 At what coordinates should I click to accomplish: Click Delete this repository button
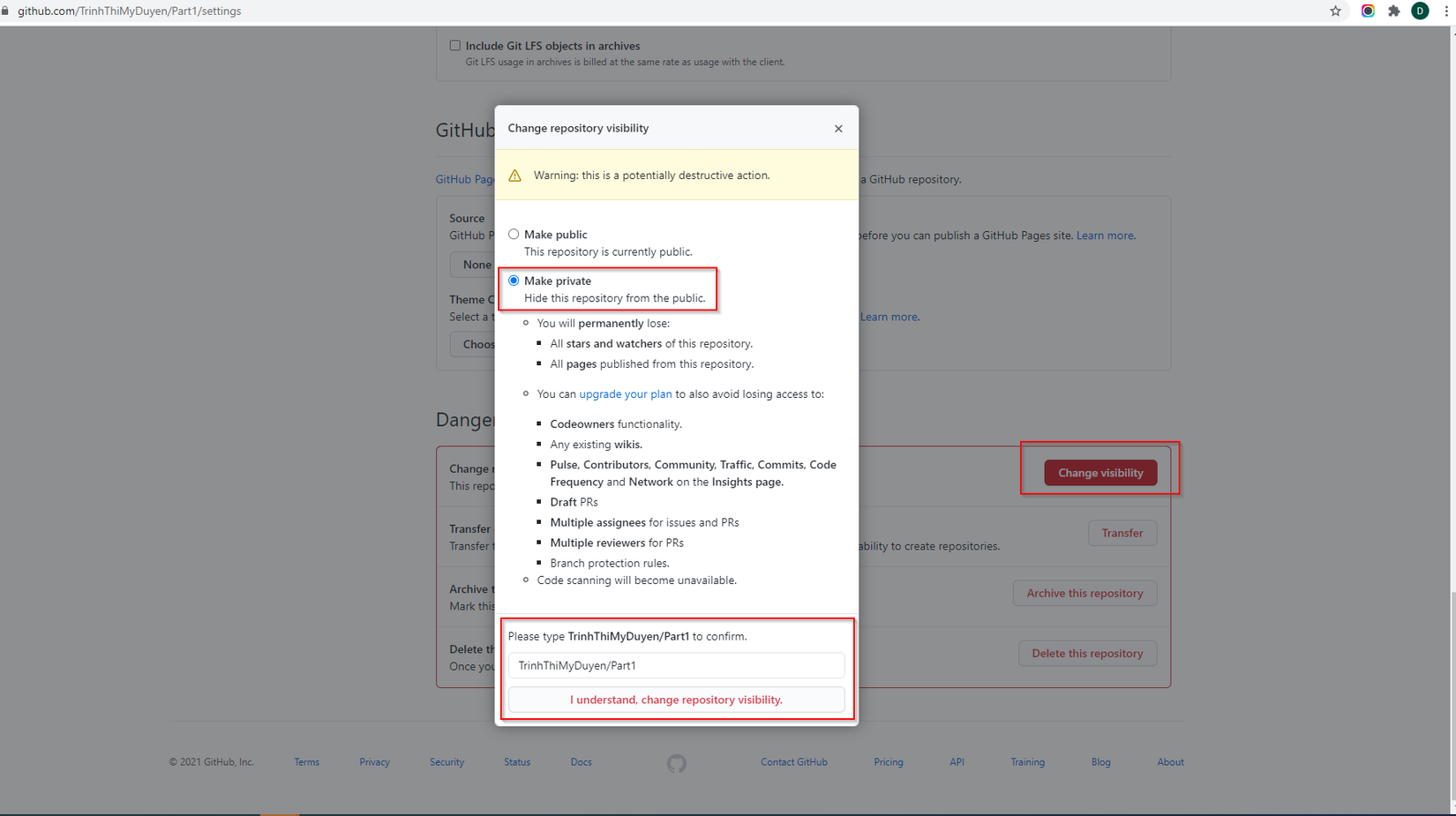click(x=1087, y=654)
